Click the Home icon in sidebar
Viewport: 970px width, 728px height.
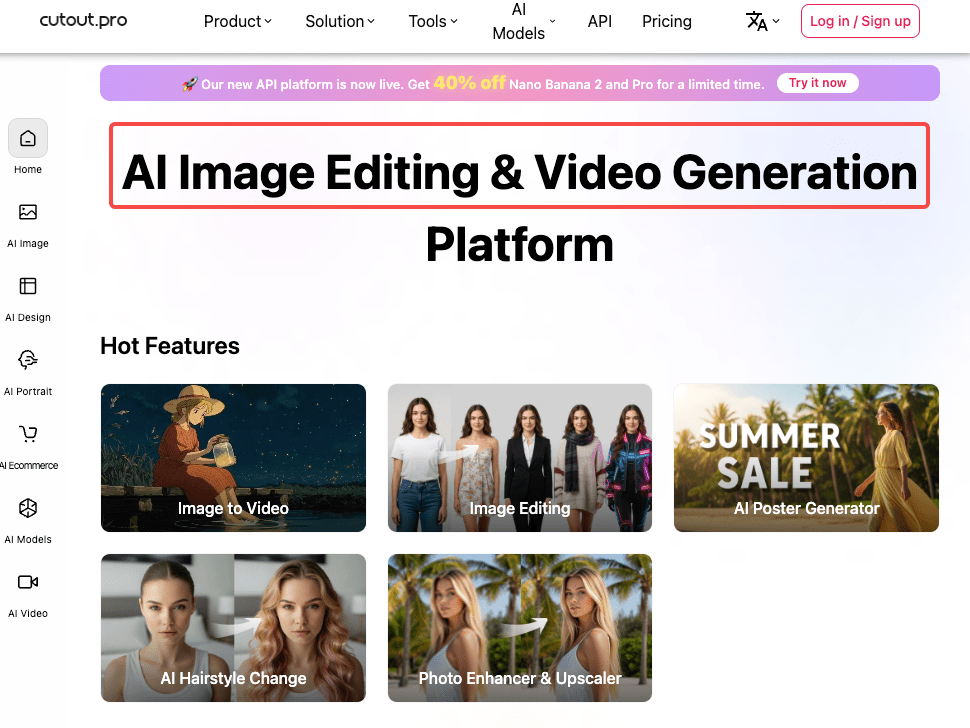(x=28, y=139)
